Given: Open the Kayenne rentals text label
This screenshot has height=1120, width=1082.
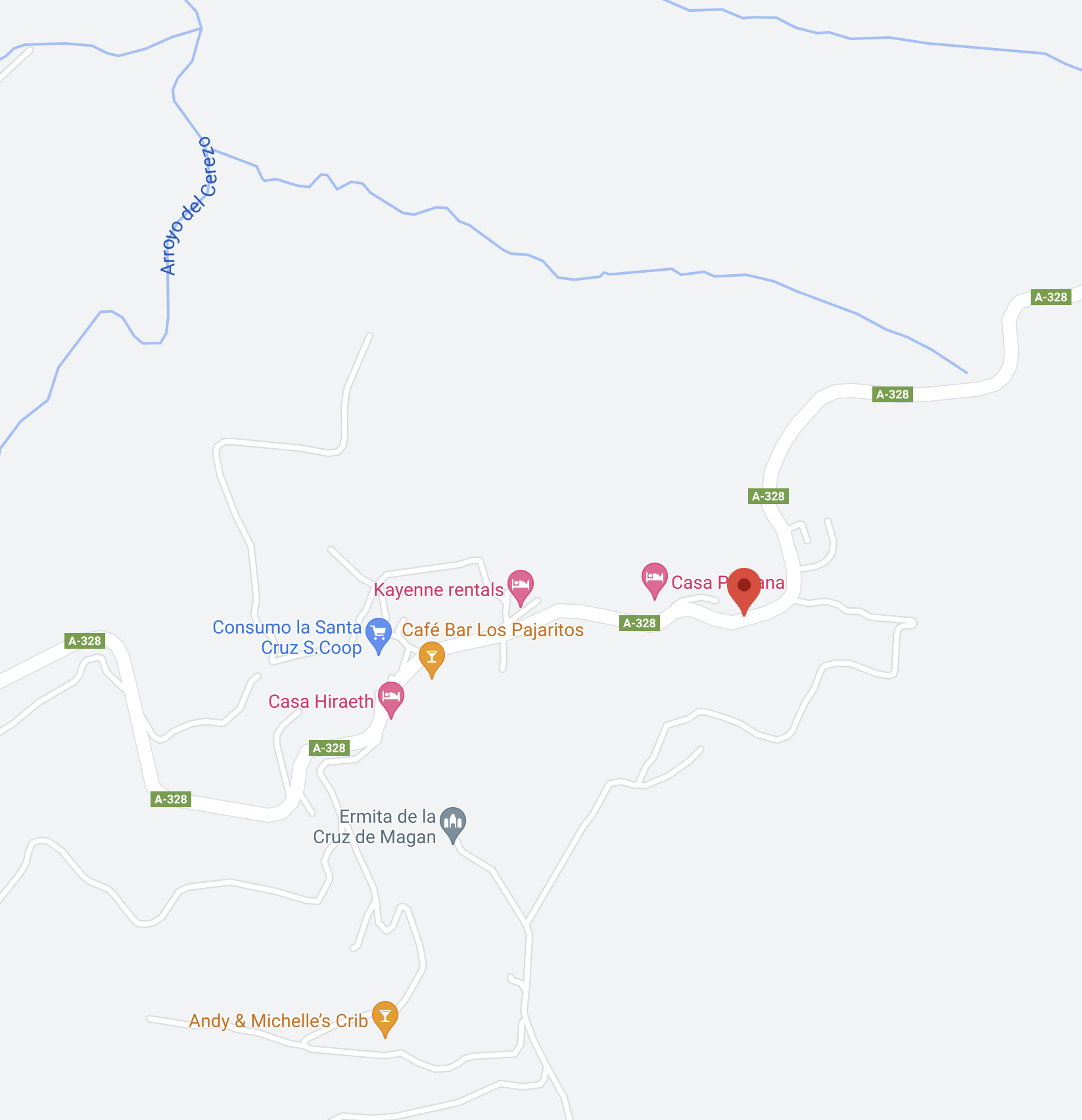Looking at the screenshot, I should coord(438,590).
